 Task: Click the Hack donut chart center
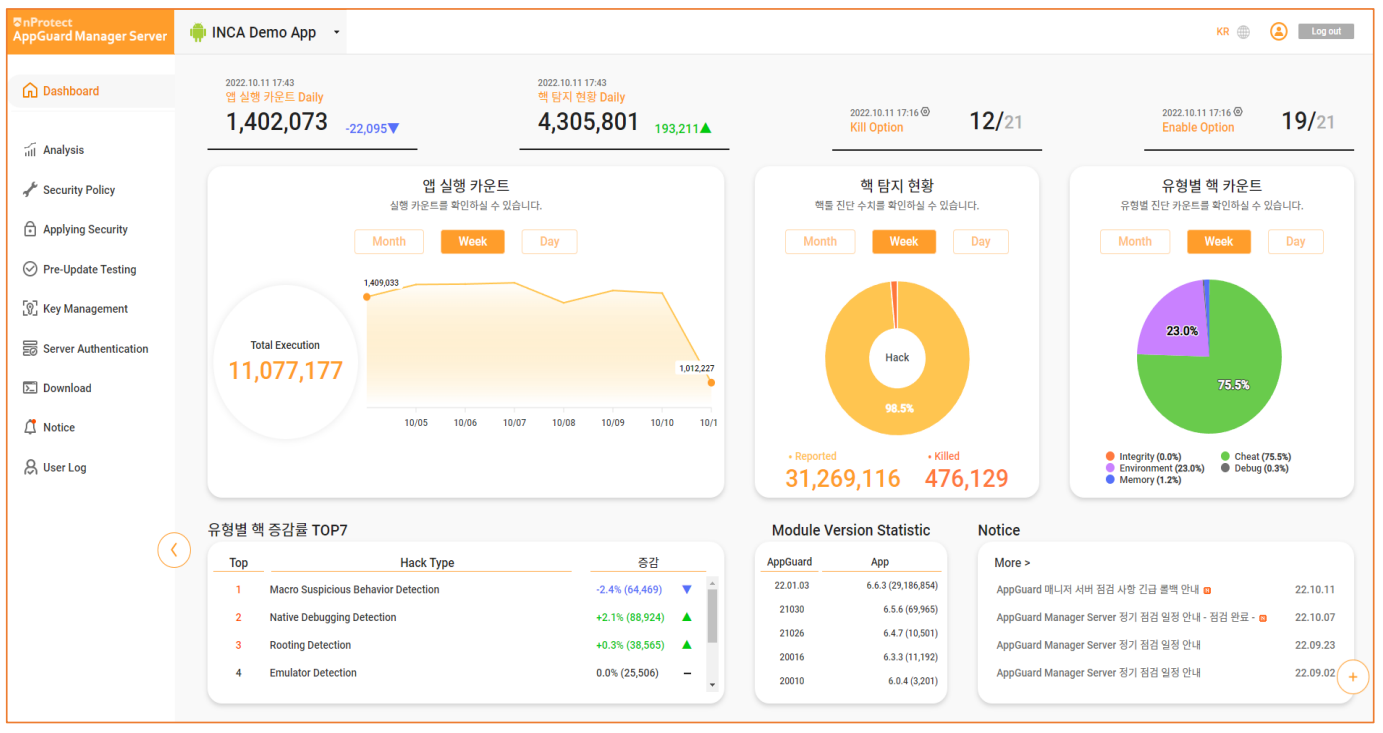click(897, 357)
